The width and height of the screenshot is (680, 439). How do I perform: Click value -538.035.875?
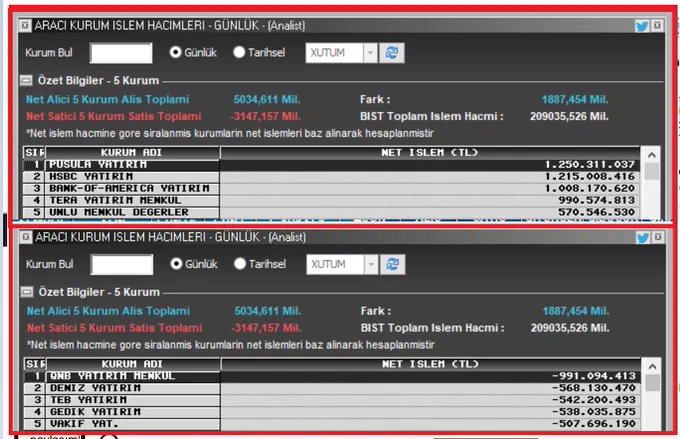tap(594, 412)
